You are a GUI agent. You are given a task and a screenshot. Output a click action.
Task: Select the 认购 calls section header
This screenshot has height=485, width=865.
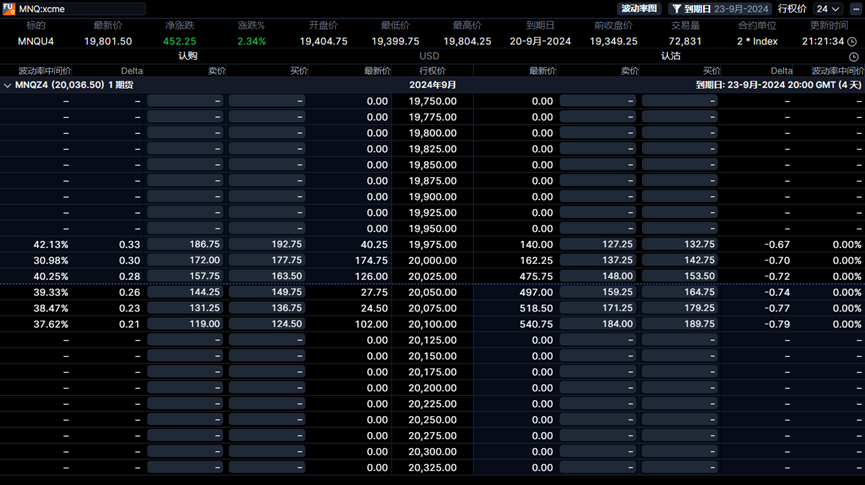point(188,56)
